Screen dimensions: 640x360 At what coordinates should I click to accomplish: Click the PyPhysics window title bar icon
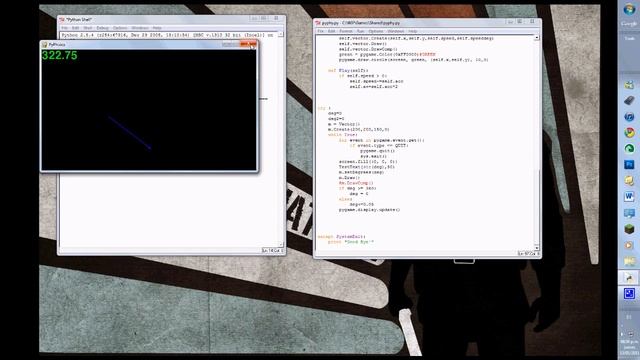[44, 44]
